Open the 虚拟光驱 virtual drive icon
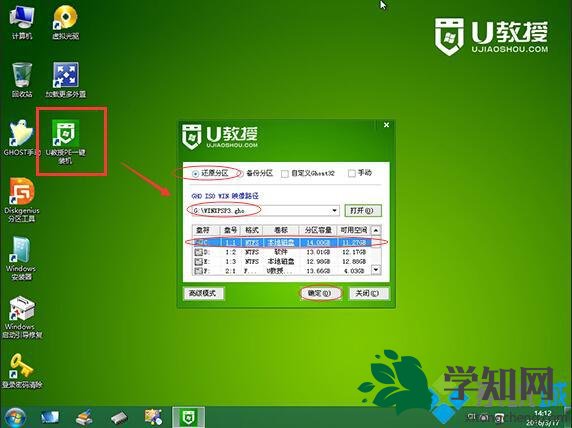The height and width of the screenshot is (428, 572). click(65, 23)
